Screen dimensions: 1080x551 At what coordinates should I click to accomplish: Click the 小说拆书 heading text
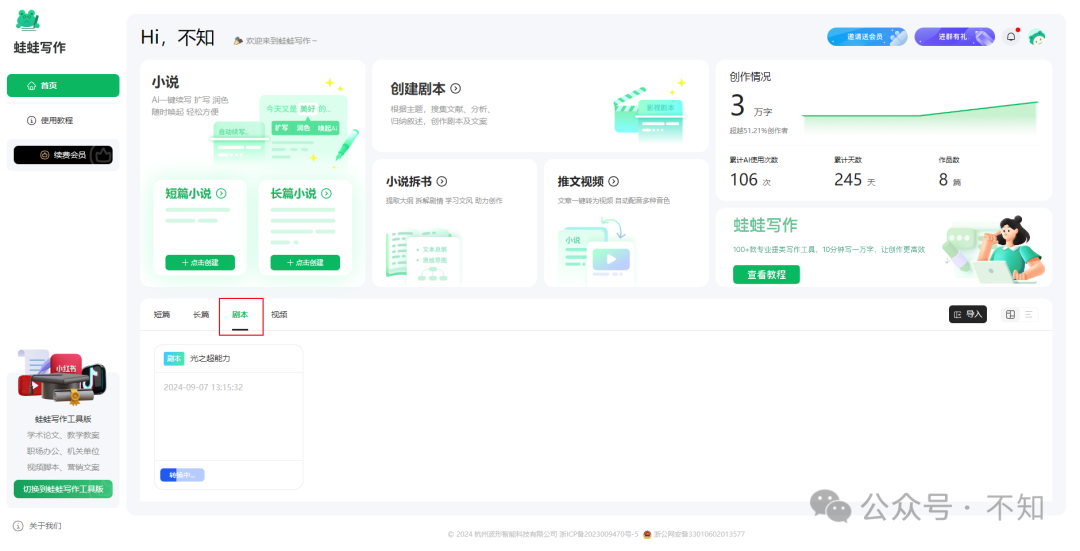409,181
